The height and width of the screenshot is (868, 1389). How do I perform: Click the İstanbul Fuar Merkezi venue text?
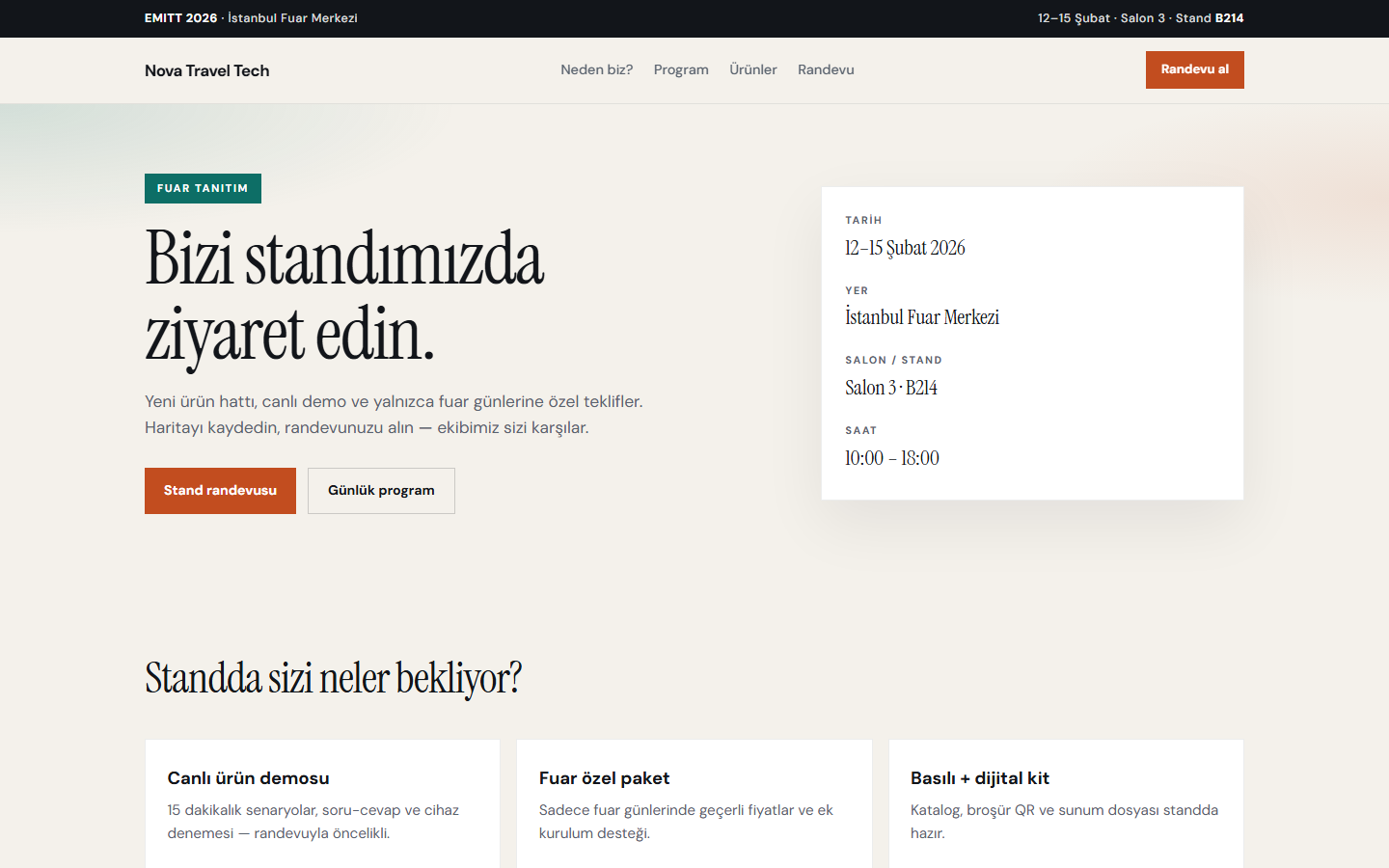(922, 317)
